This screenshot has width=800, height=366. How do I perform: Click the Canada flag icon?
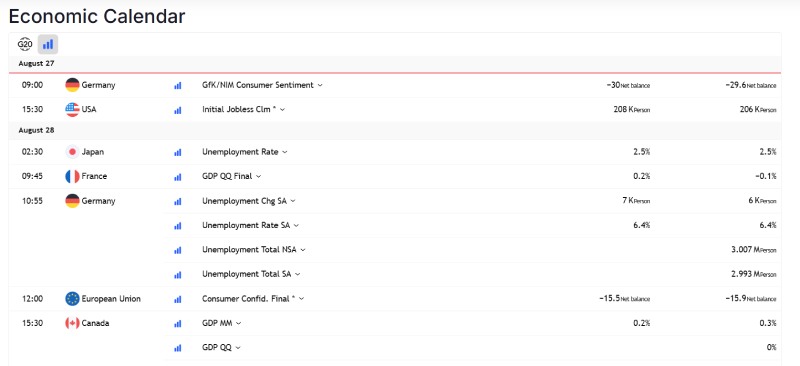coord(72,323)
